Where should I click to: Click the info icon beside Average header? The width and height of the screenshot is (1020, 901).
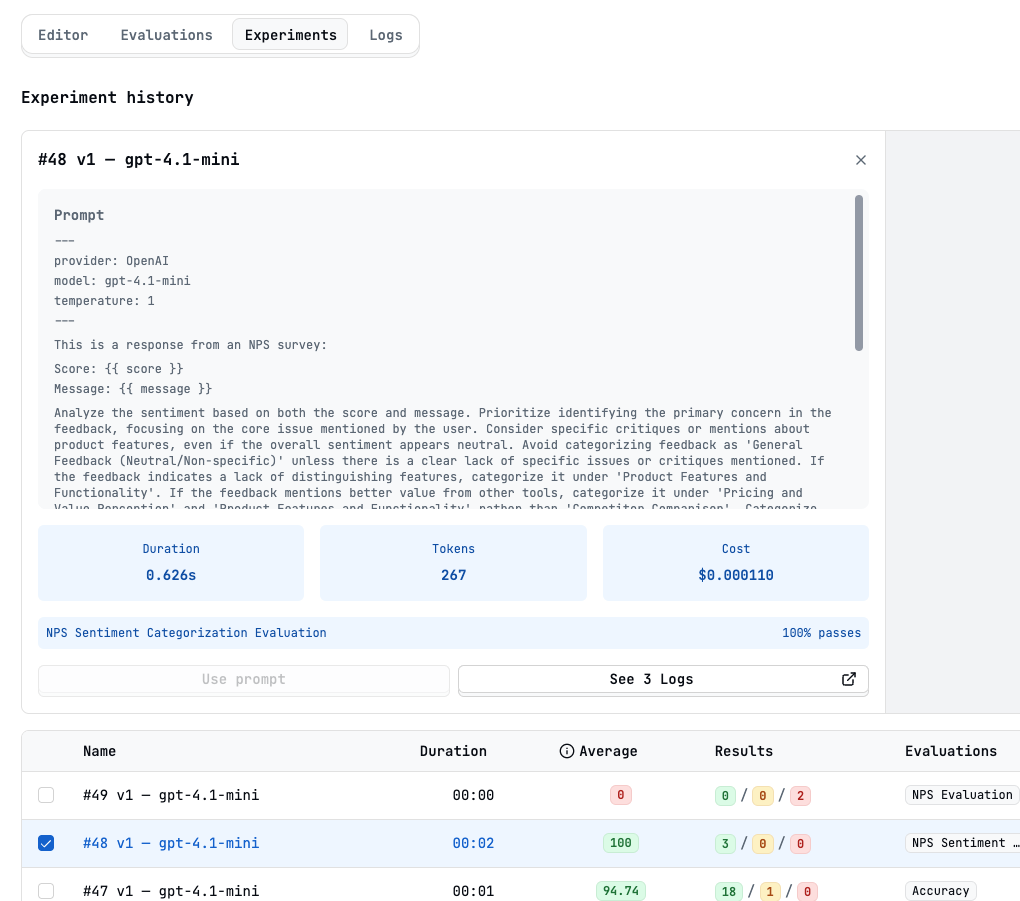click(567, 751)
